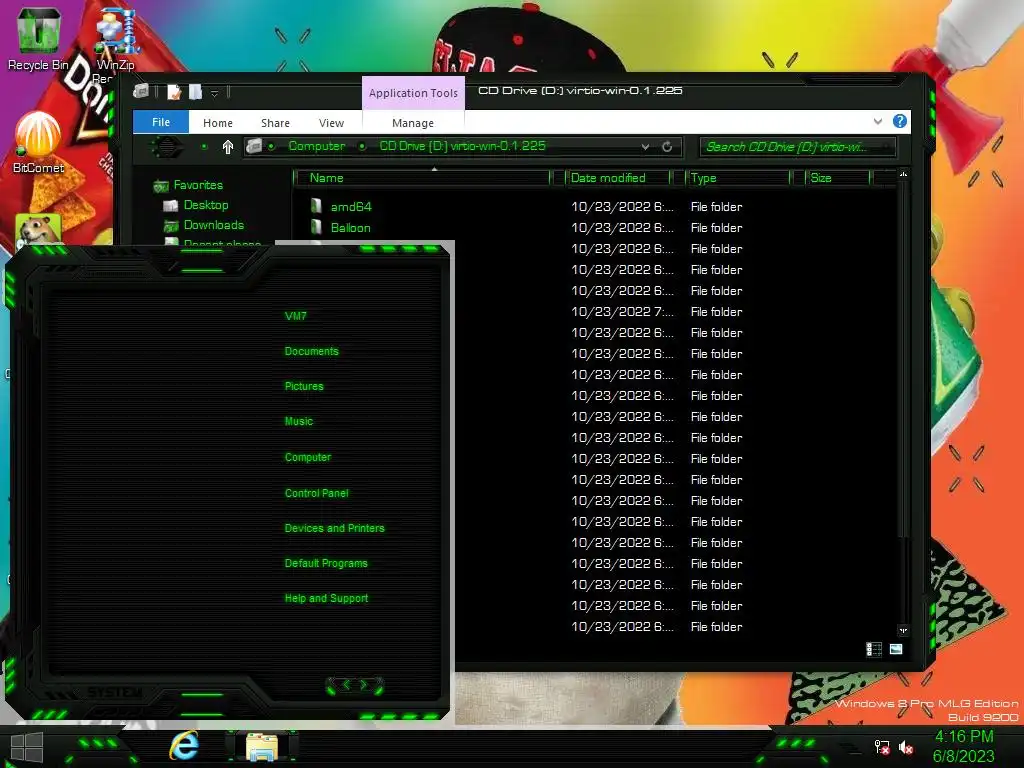Switch to the View ribbon tab

pyautogui.click(x=331, y=123)
